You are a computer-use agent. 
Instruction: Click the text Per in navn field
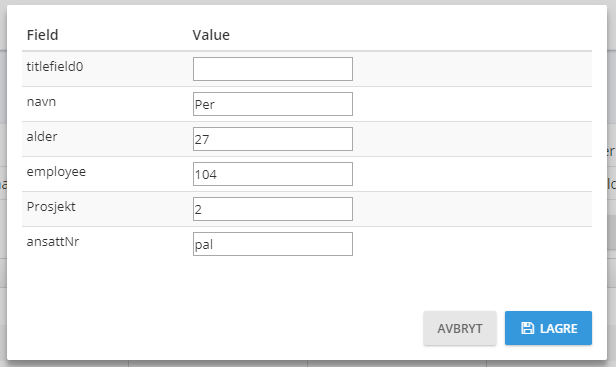pyautogui.click(x=205, y=105)
